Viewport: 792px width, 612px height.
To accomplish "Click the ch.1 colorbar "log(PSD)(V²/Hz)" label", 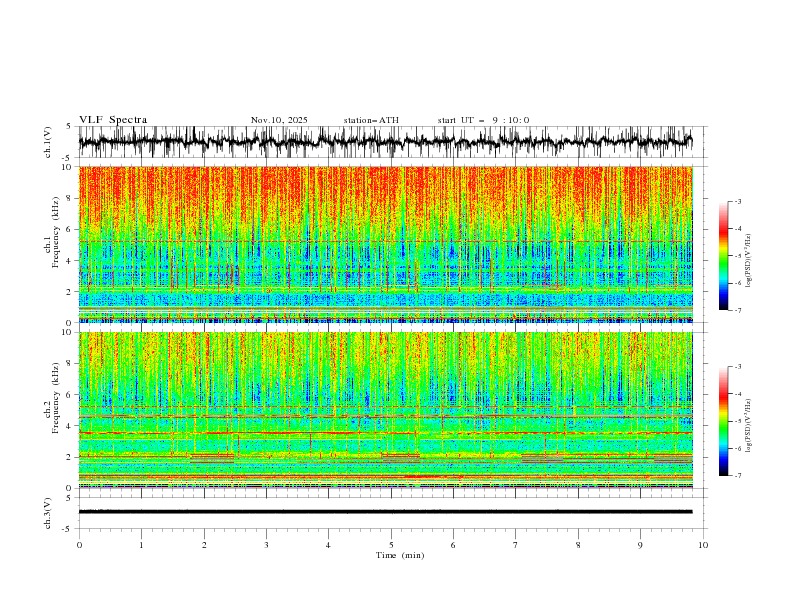I will 748,261.
